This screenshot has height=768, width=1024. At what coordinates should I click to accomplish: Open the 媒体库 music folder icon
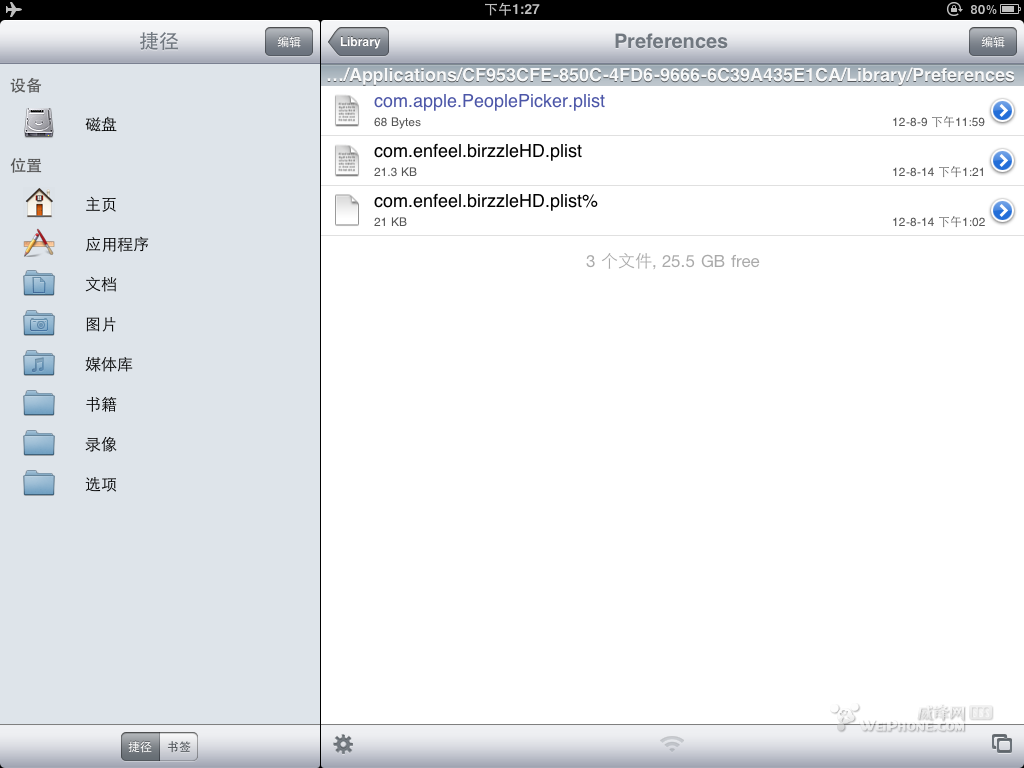click(39, 364)
